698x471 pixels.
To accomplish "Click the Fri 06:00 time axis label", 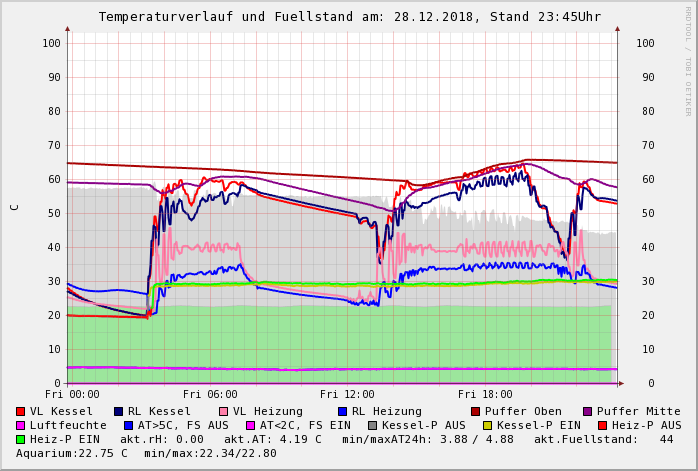I will coord(210,395).
